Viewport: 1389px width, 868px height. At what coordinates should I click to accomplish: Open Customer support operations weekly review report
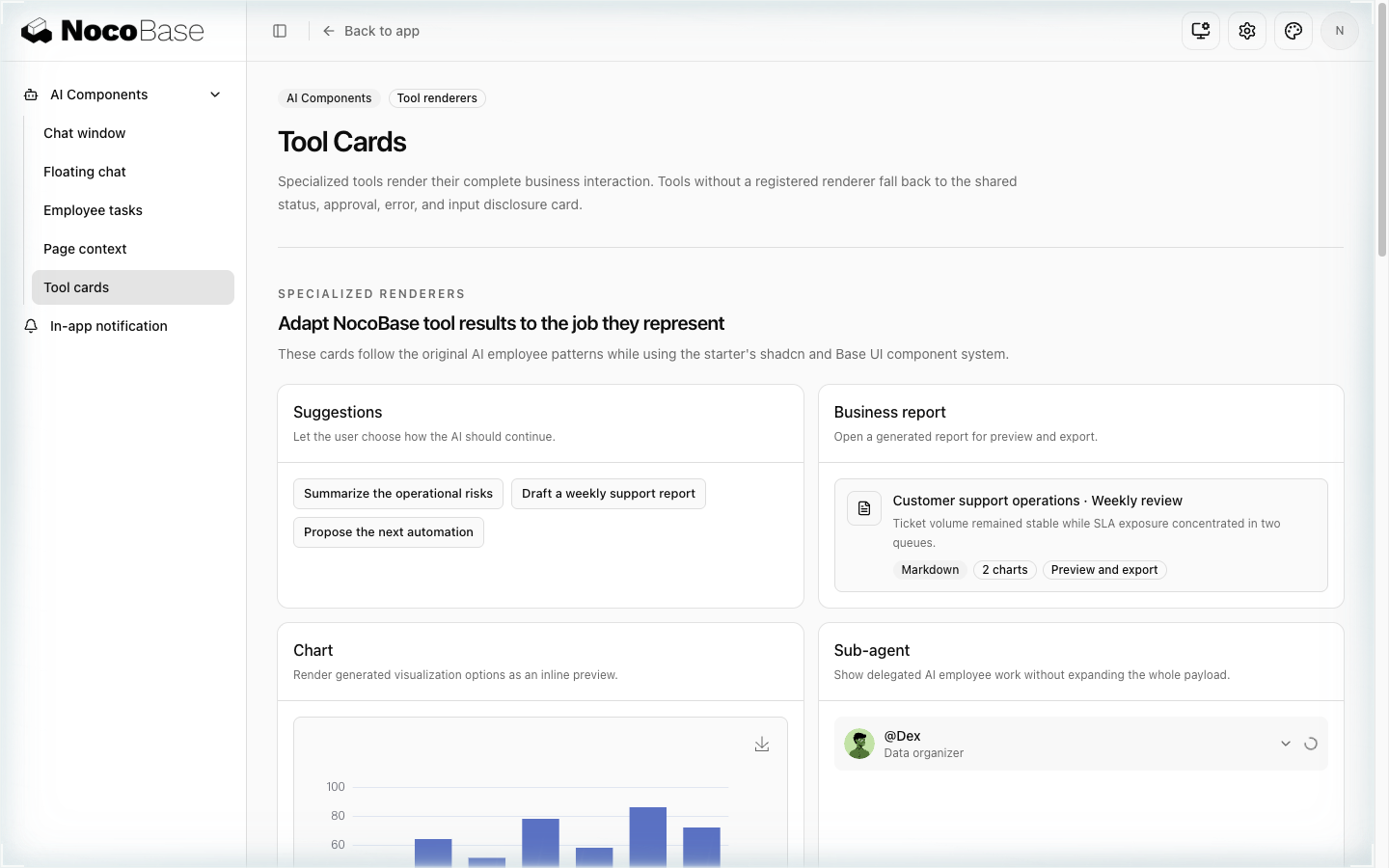pos(1081,535)
